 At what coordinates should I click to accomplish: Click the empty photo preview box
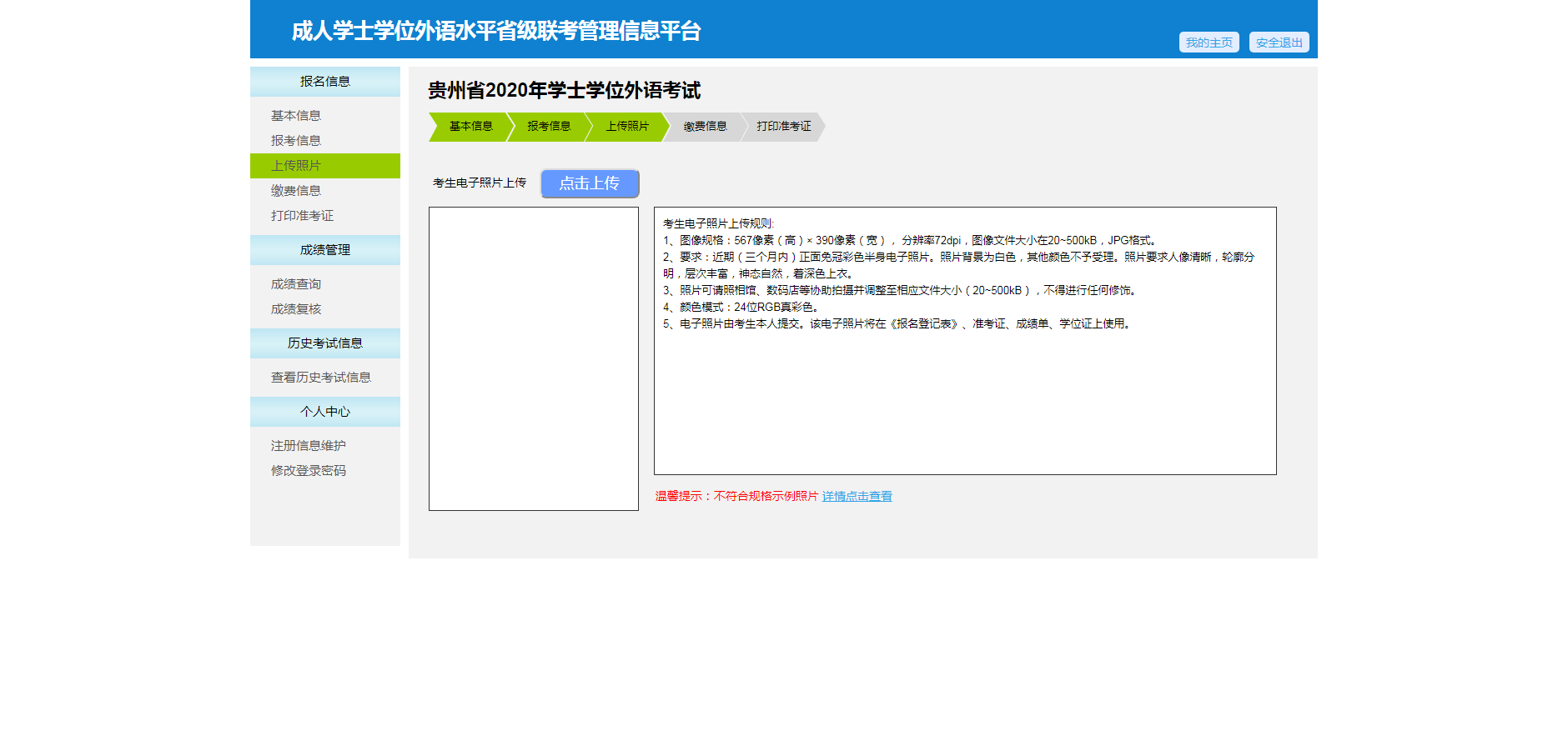point(534,358)
